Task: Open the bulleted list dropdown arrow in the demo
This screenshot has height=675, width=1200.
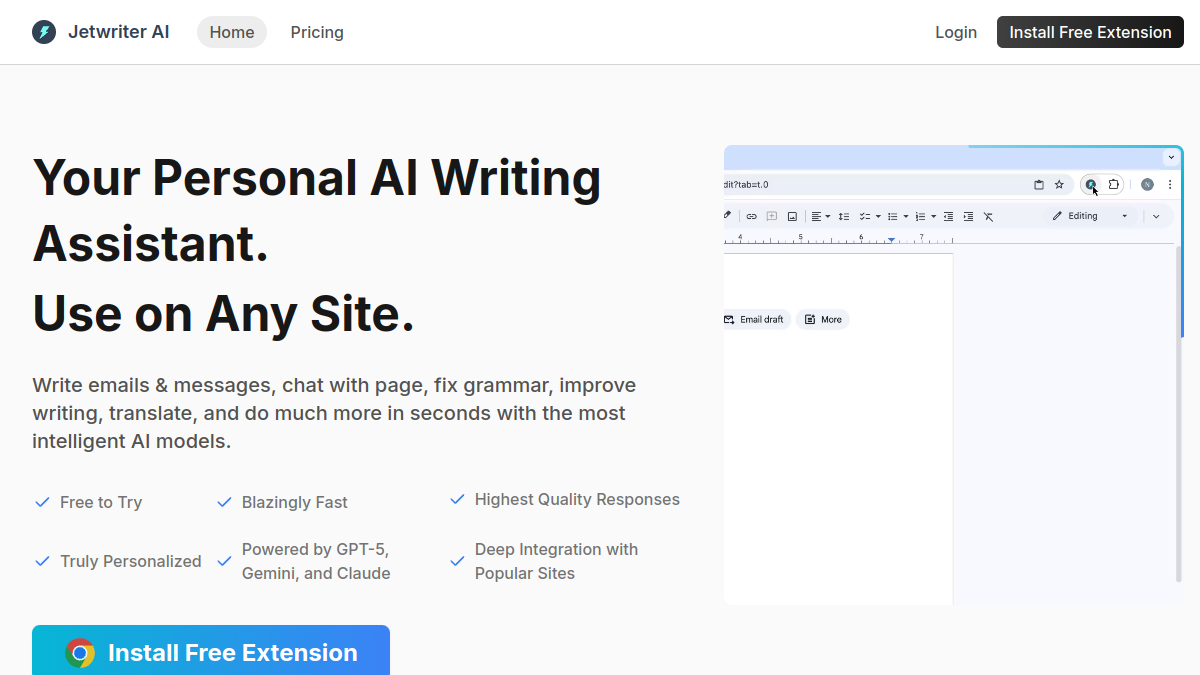Action: point(906,216)
